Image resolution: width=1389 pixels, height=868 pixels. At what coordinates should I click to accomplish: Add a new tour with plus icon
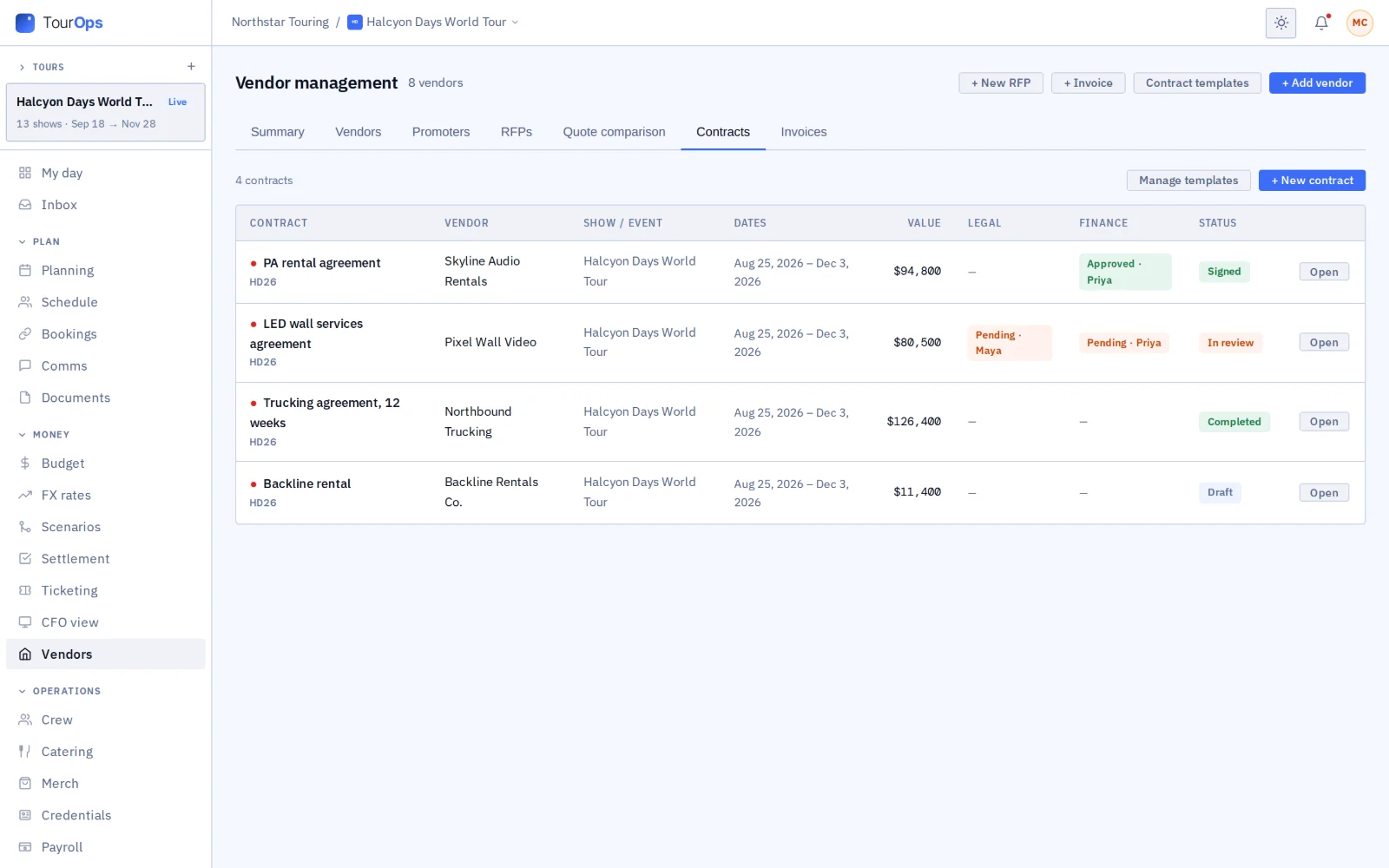click(x=191, y=67)
